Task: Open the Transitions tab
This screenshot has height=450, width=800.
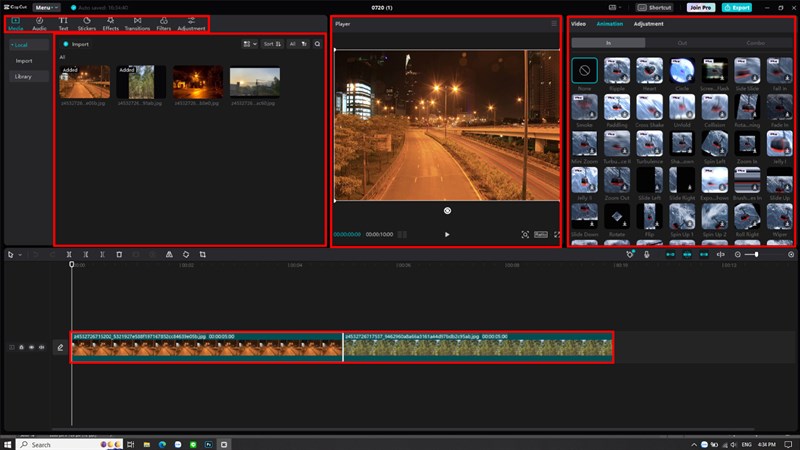Action: 137,23
